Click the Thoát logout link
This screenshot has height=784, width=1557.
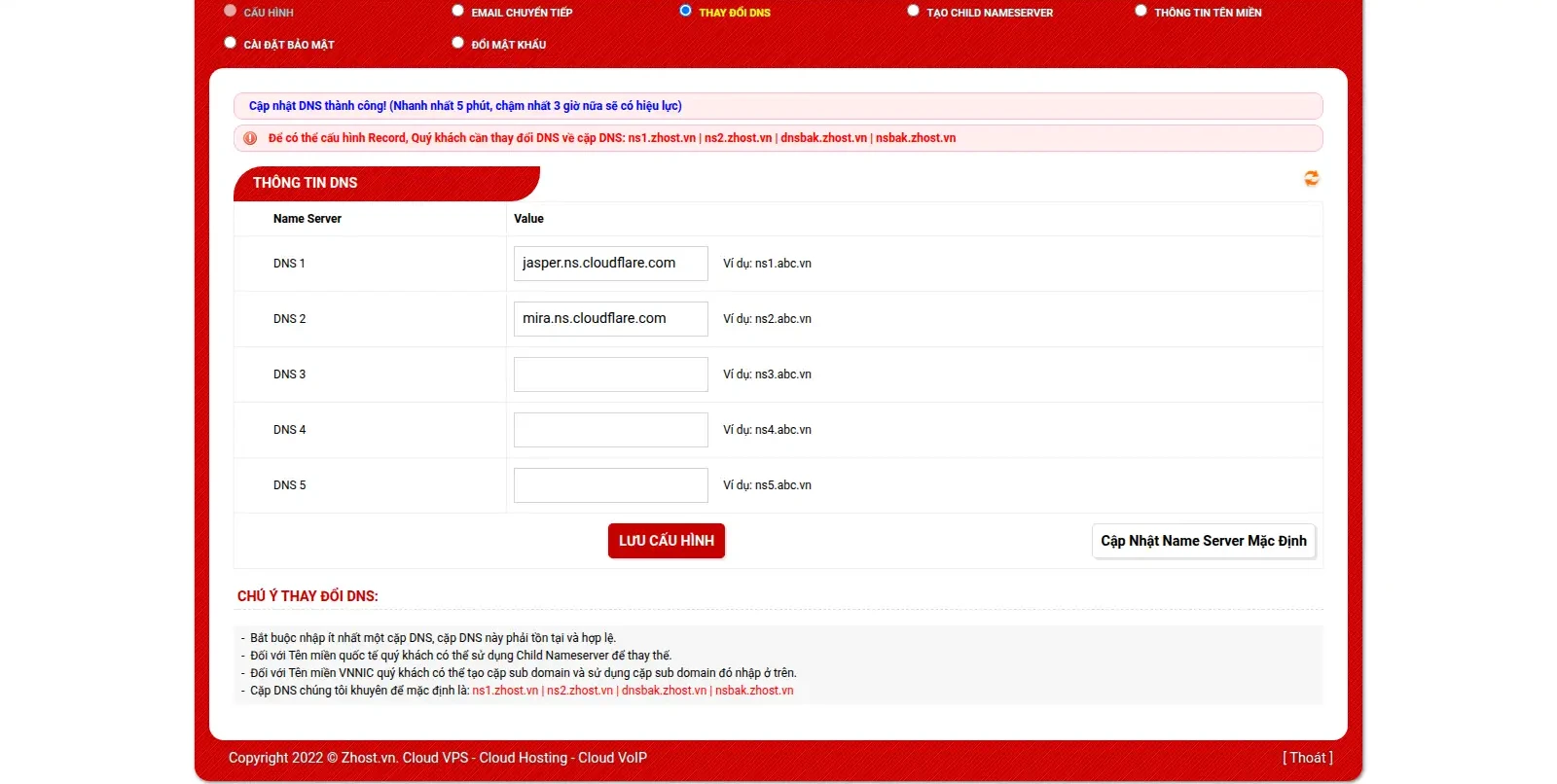pos(1307,758)
